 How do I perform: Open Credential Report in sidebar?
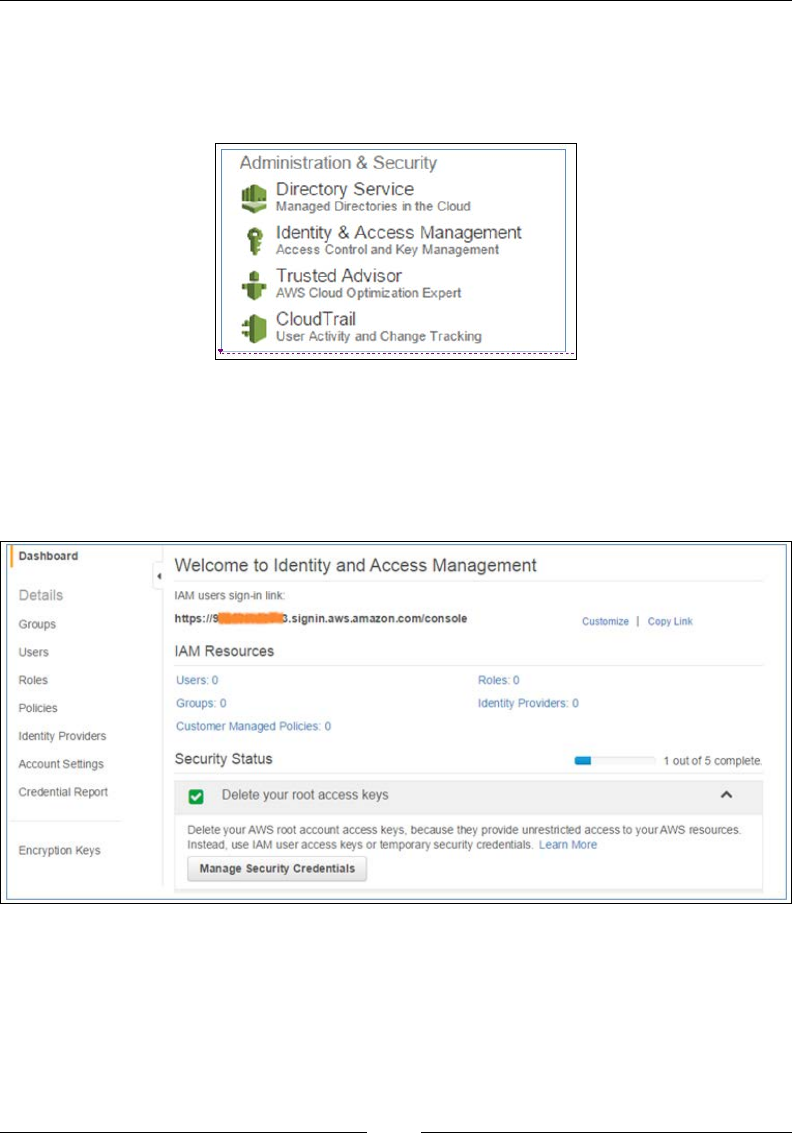(63, 792)
